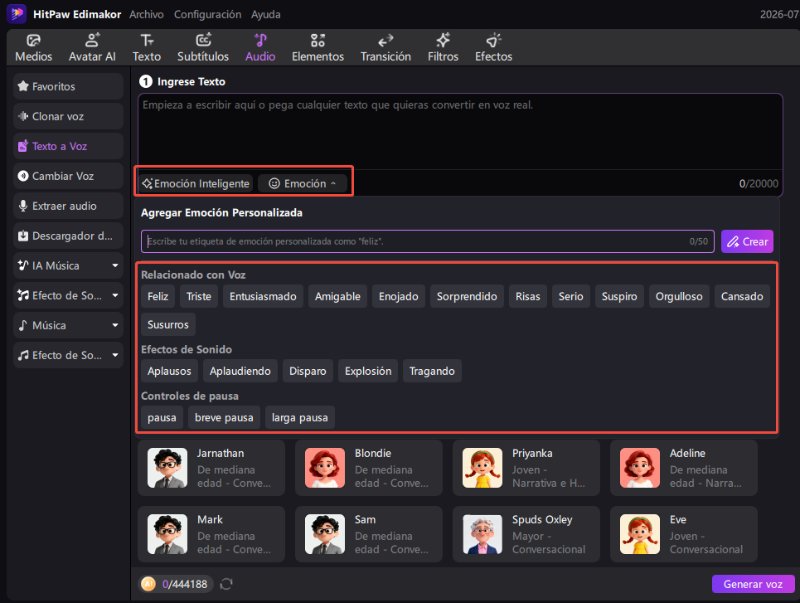Open the Transición panel
The image size is (800, 603).
click(x=386, y=47)
